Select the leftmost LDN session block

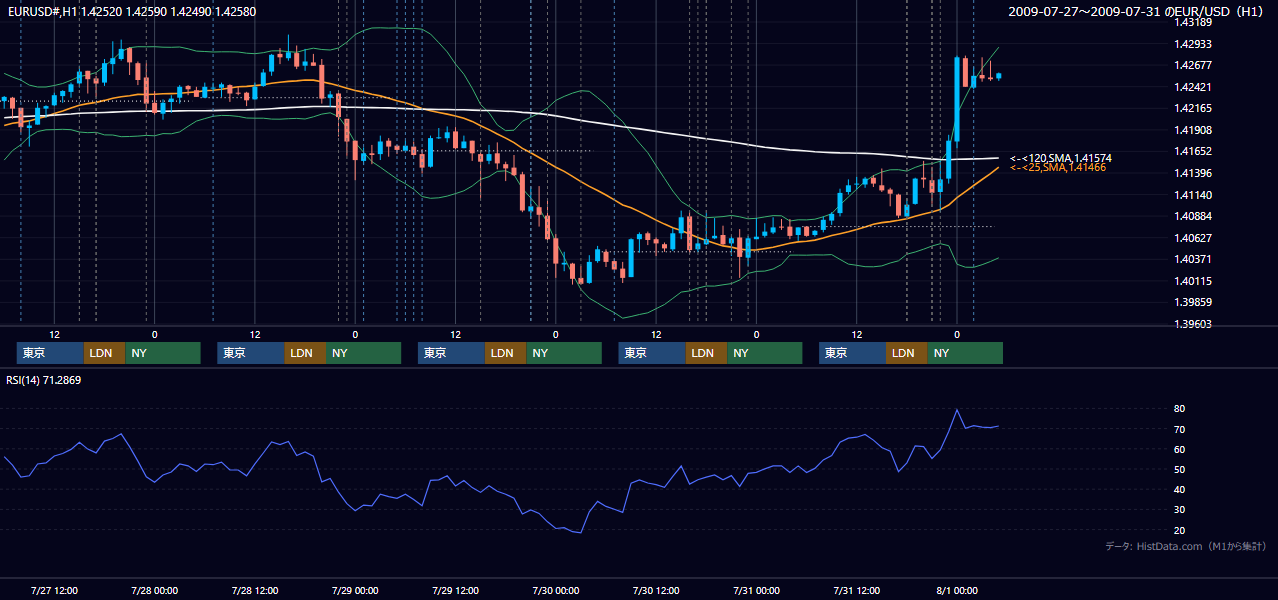point(104,353)
